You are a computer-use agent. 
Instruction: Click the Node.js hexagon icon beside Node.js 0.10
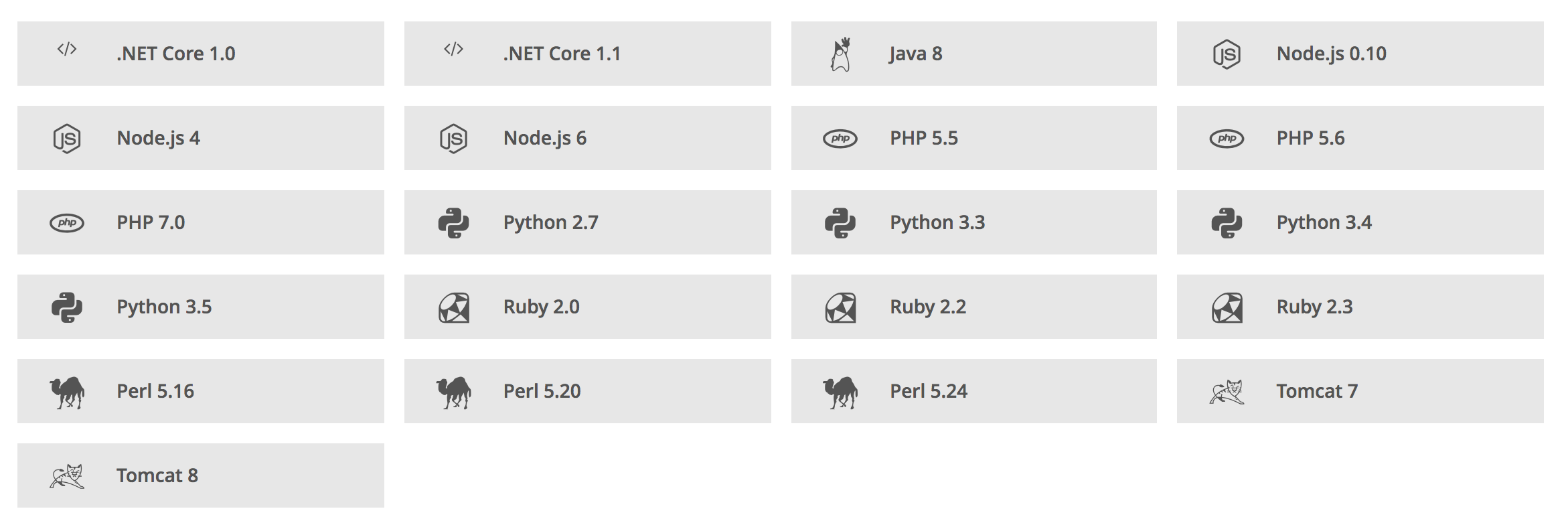[1227, 54]
